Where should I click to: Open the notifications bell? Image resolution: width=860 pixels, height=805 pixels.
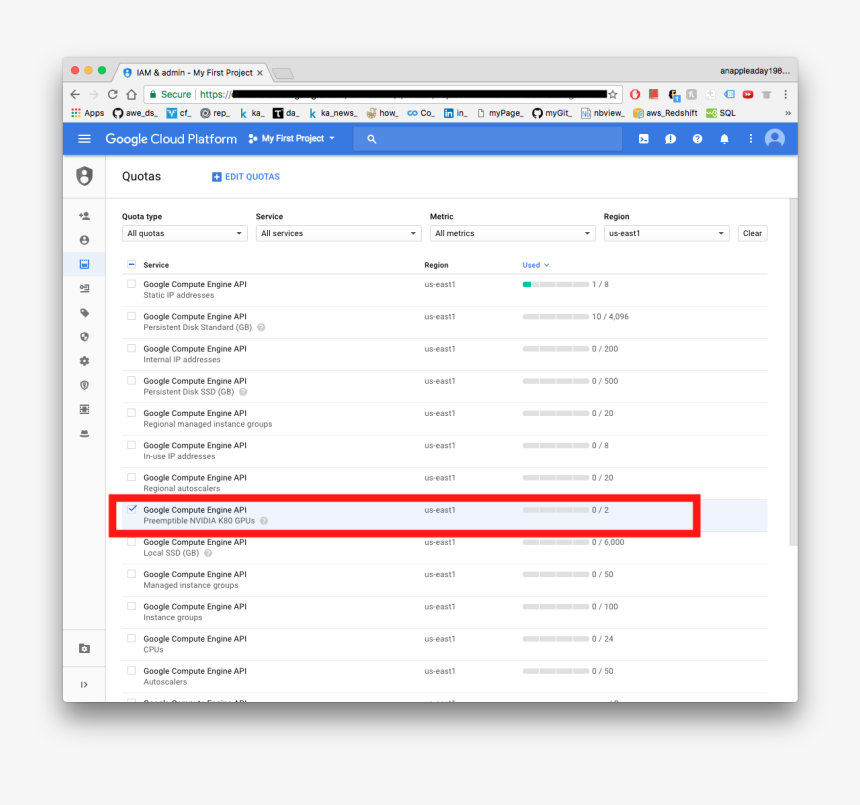724,139
